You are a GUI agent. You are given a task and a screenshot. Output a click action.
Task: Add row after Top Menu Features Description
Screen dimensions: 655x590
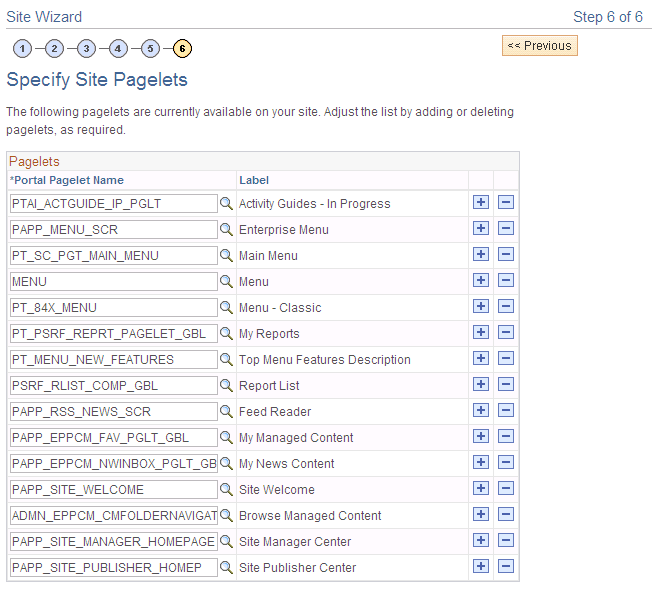[481, 358]
